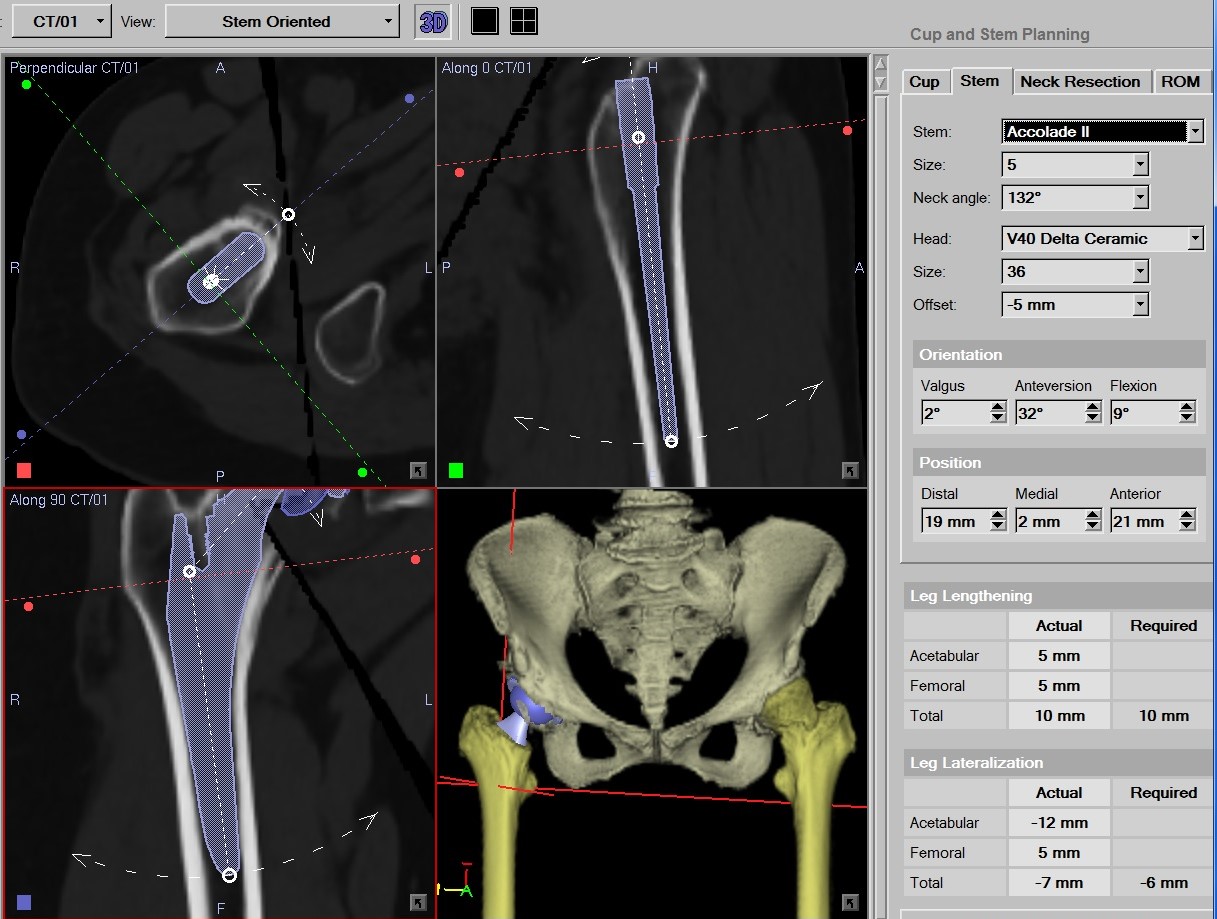
Task: Click the red square in Perpendicular view
Action: tap(24, 470)
